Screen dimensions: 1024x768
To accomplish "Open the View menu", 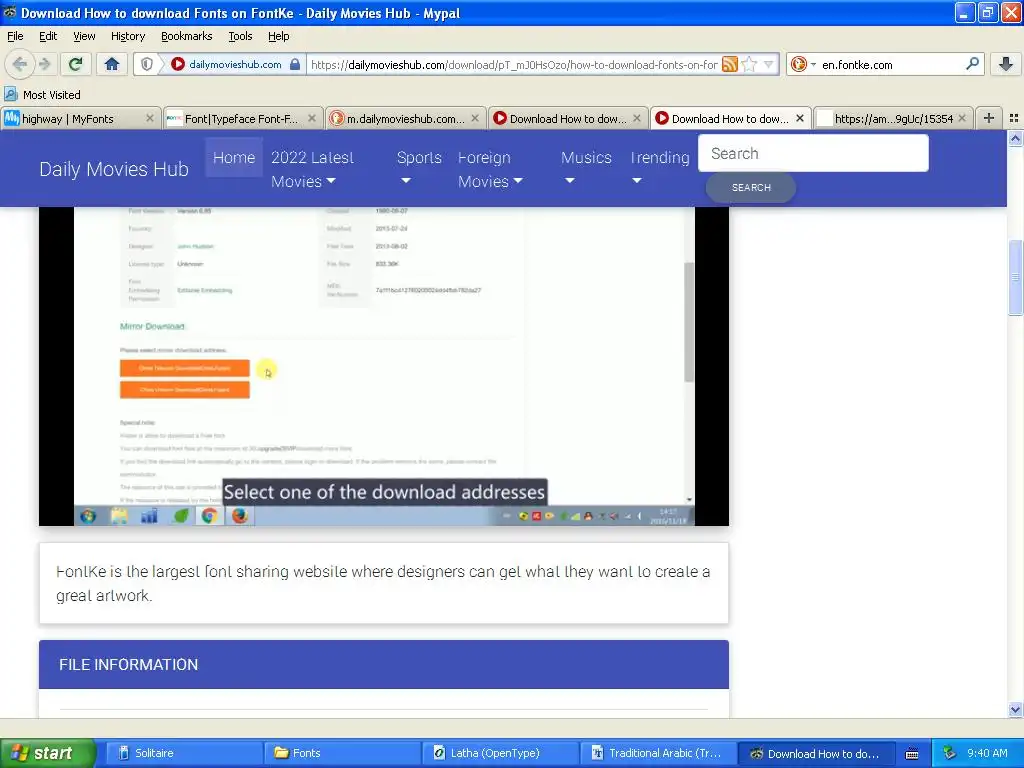I will coord(84,36).
